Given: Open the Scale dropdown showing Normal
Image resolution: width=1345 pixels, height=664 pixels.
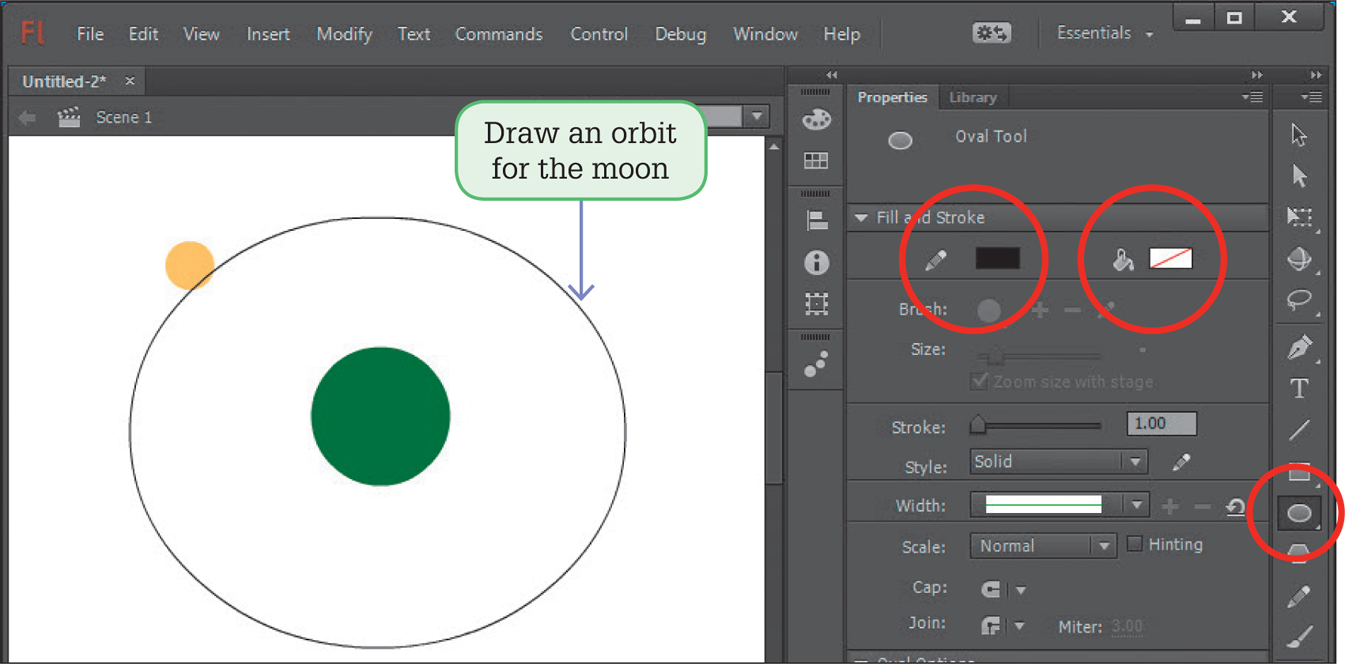Looking at the screenshot, I should [x=1042, y=546].
